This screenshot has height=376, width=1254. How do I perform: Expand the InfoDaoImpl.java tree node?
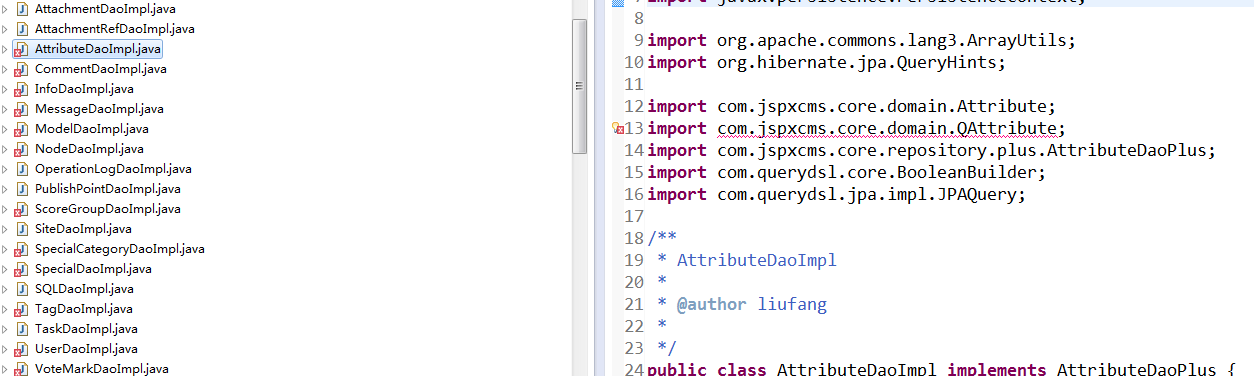(x=5, y=89)
